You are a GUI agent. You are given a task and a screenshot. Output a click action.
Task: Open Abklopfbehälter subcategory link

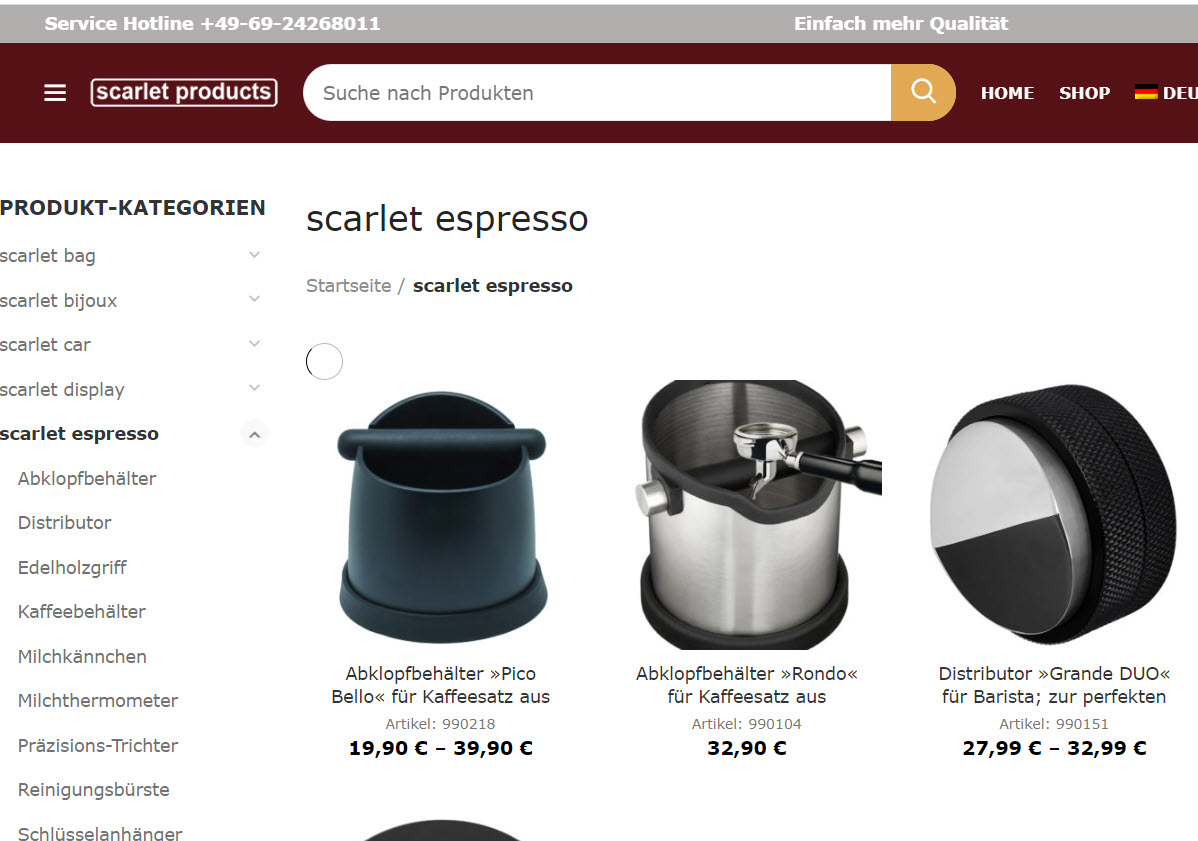click(87, 479)
